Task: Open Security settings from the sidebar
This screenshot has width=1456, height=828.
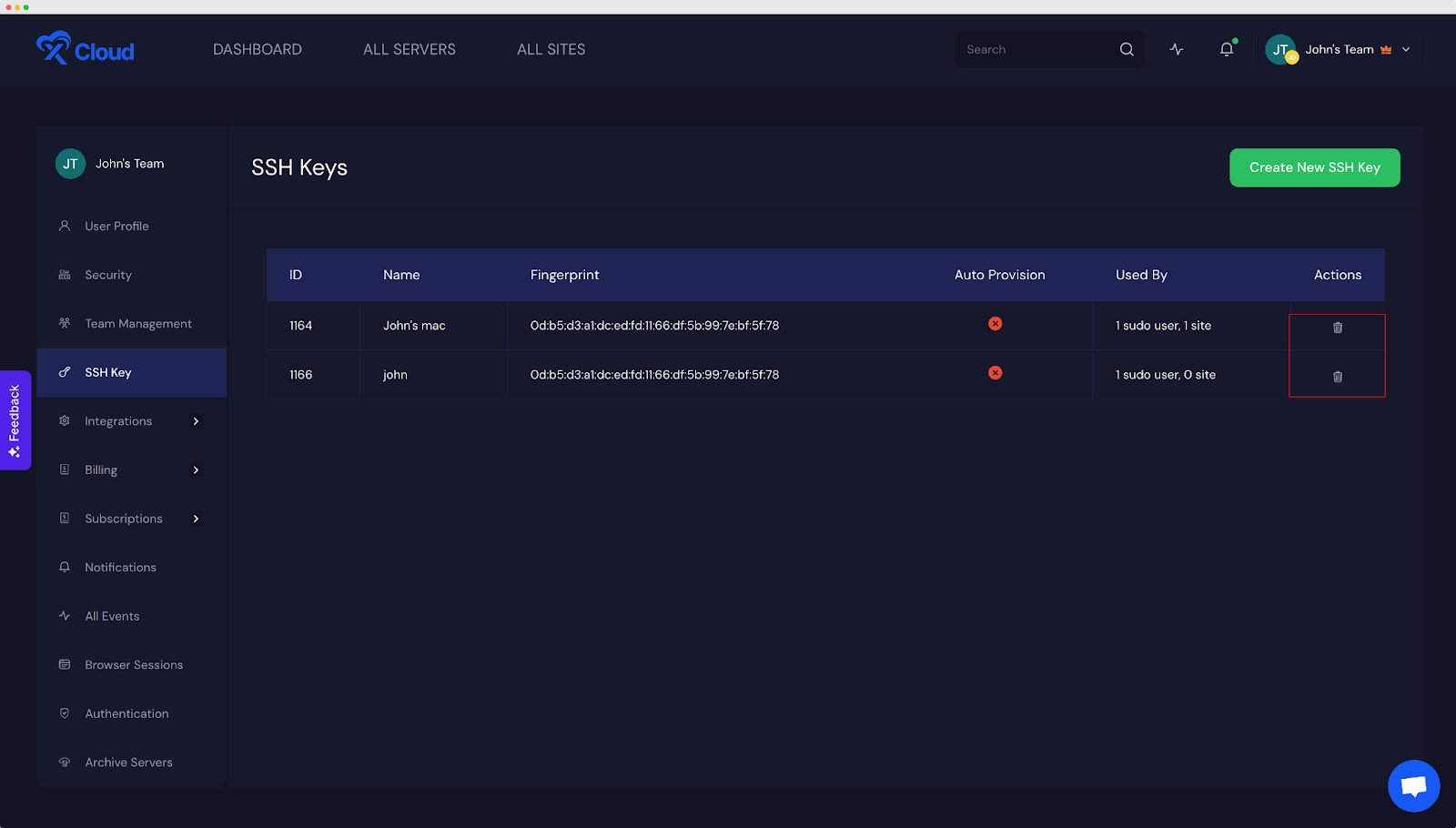Action: click(64, 274)
